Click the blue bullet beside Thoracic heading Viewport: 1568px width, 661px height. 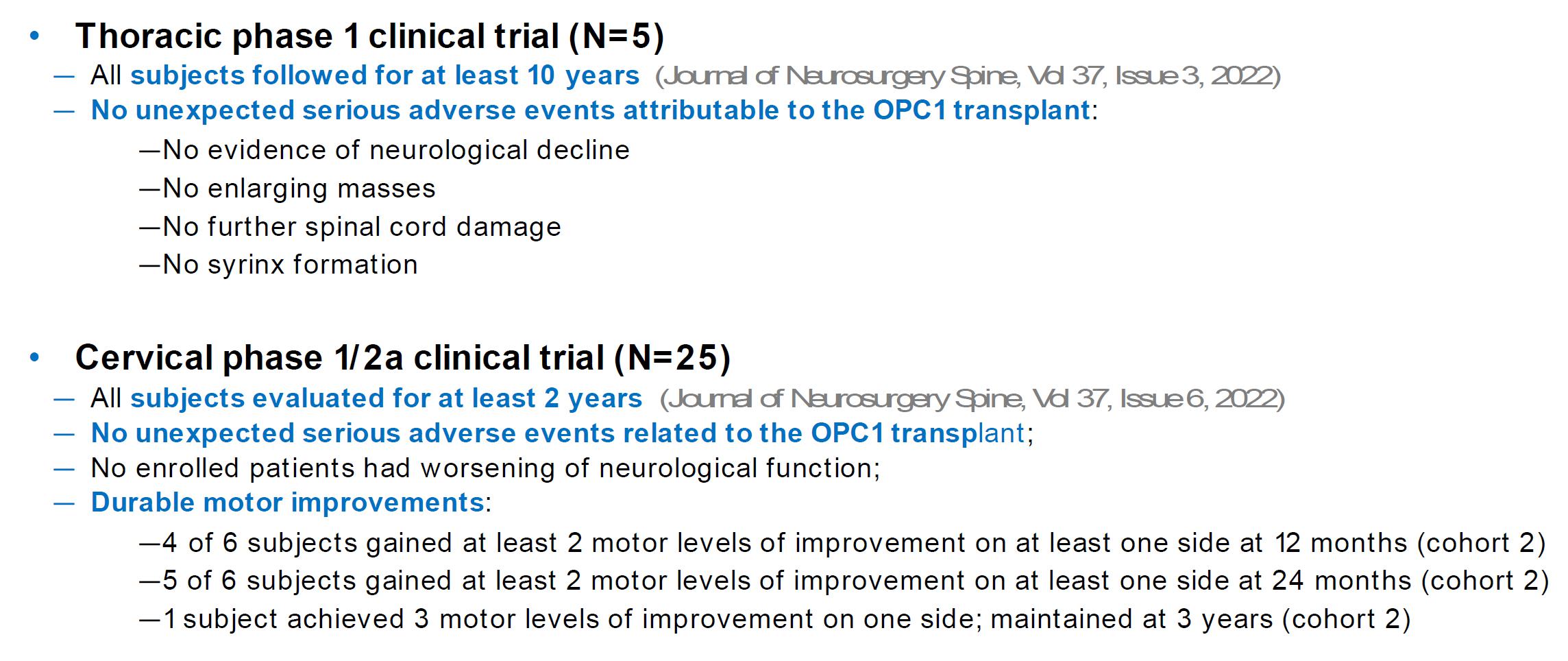tap(35, 36)
